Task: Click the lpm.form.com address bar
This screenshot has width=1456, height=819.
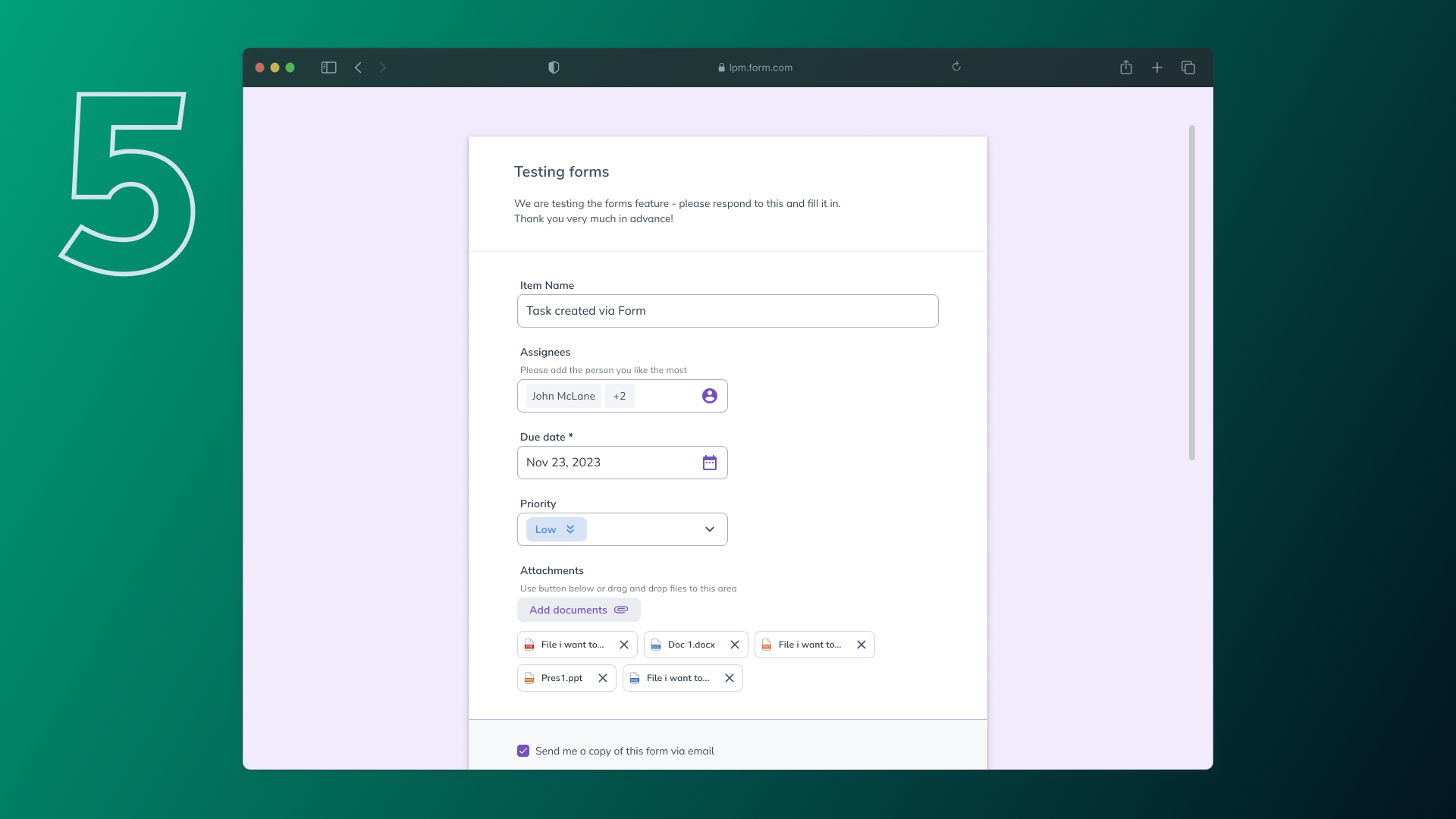Action: 755,67
